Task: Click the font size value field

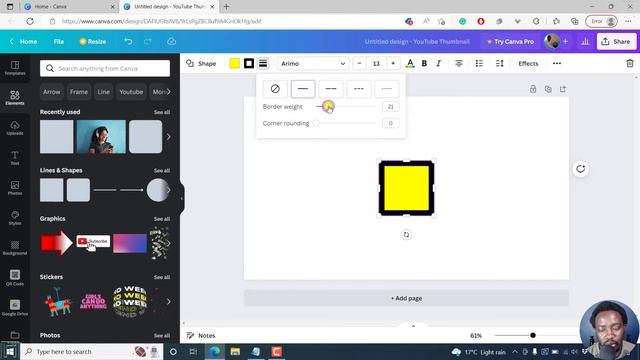Action: click(376, 63)
